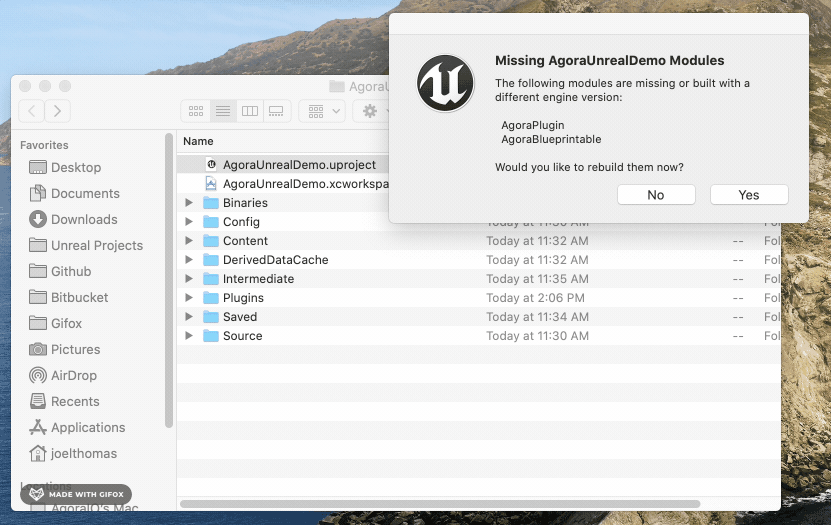Go forward in Finder navigation
The width and height of the screenshot is (831, 525).
[x=57, y=111]
